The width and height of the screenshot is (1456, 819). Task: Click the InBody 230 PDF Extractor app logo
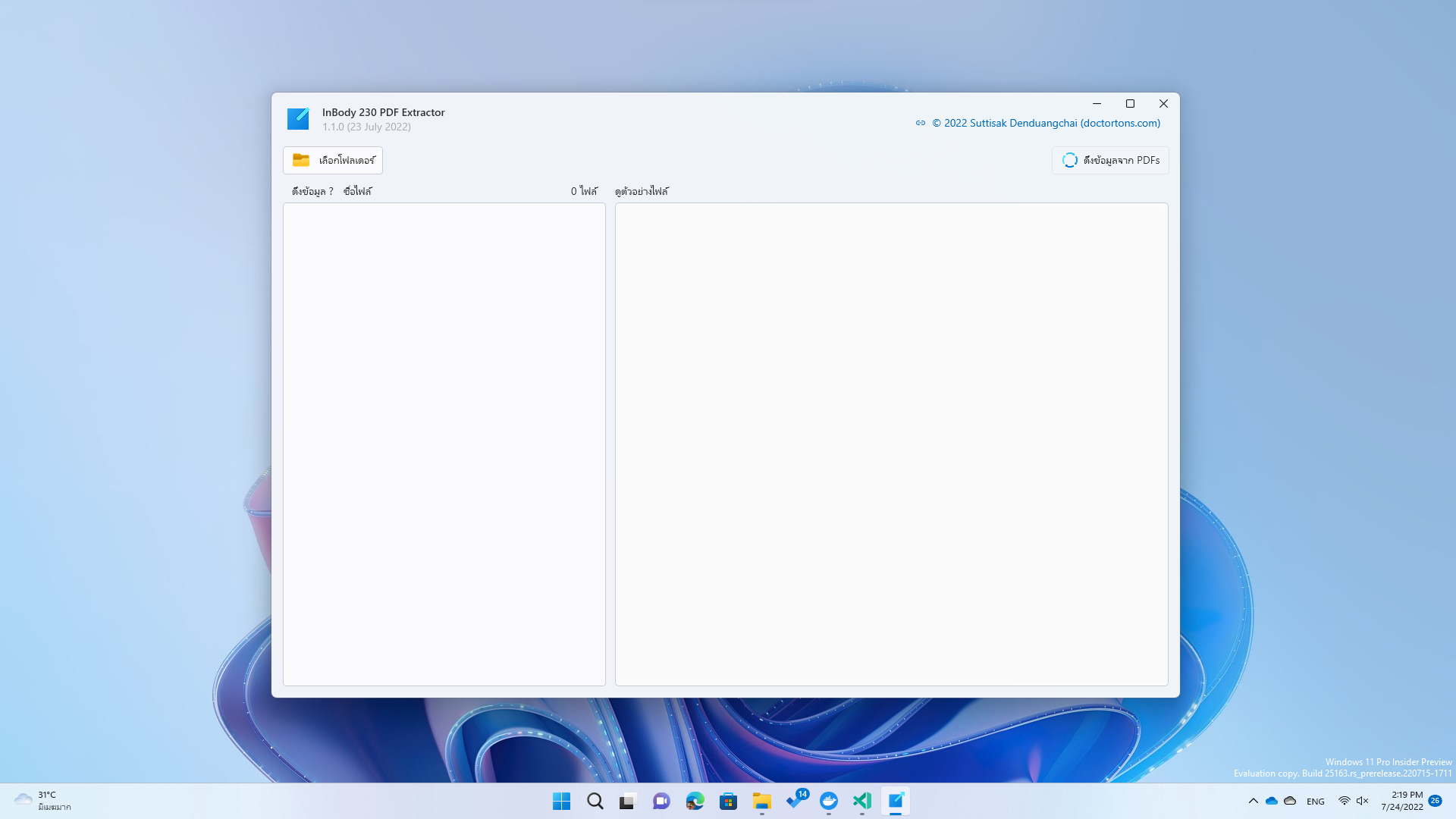(x=298, y=119)
